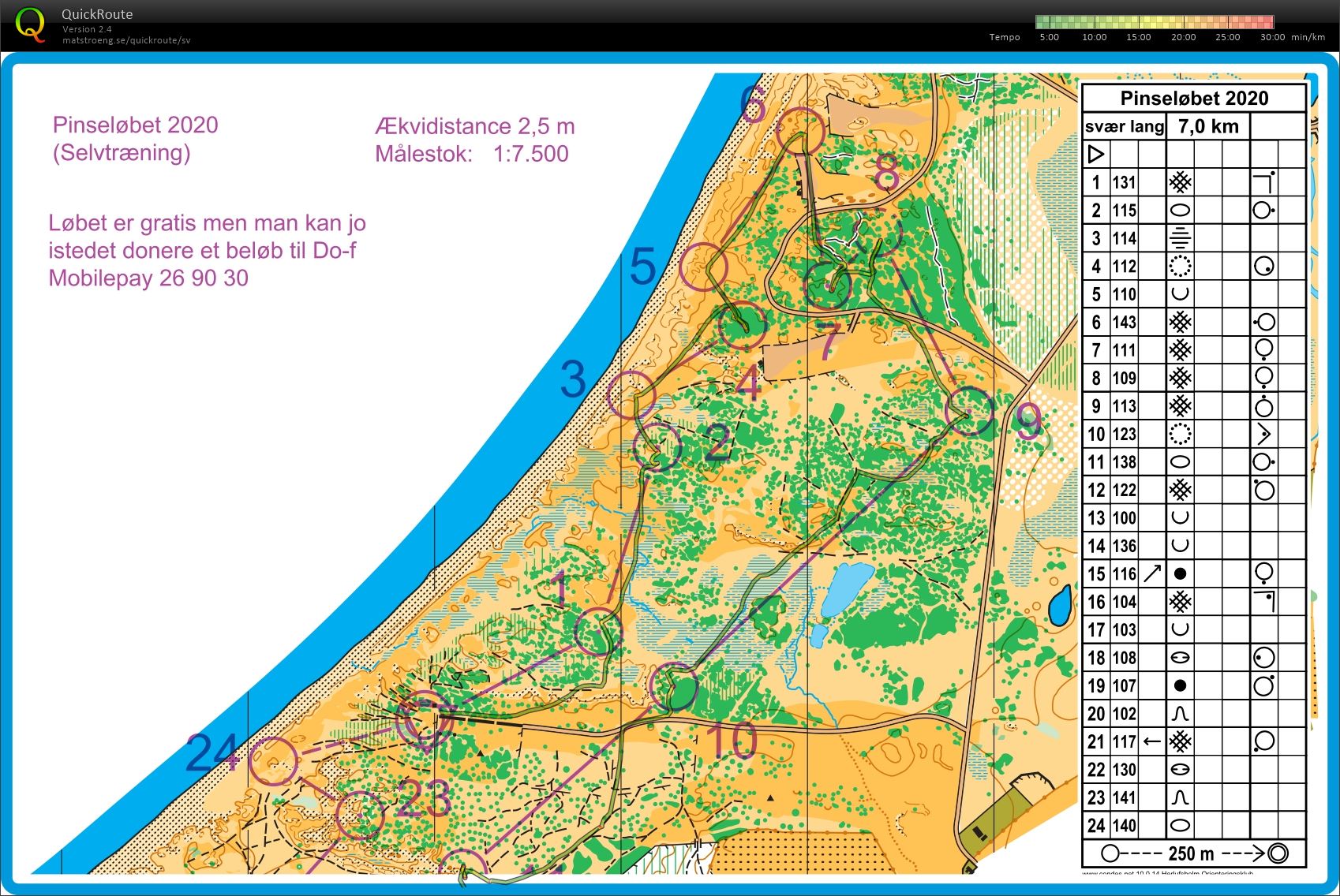The width and height of the screenshot is (1340, 896).
Task: Click control circle 4 on the map
Action: (x=743, y=326)
